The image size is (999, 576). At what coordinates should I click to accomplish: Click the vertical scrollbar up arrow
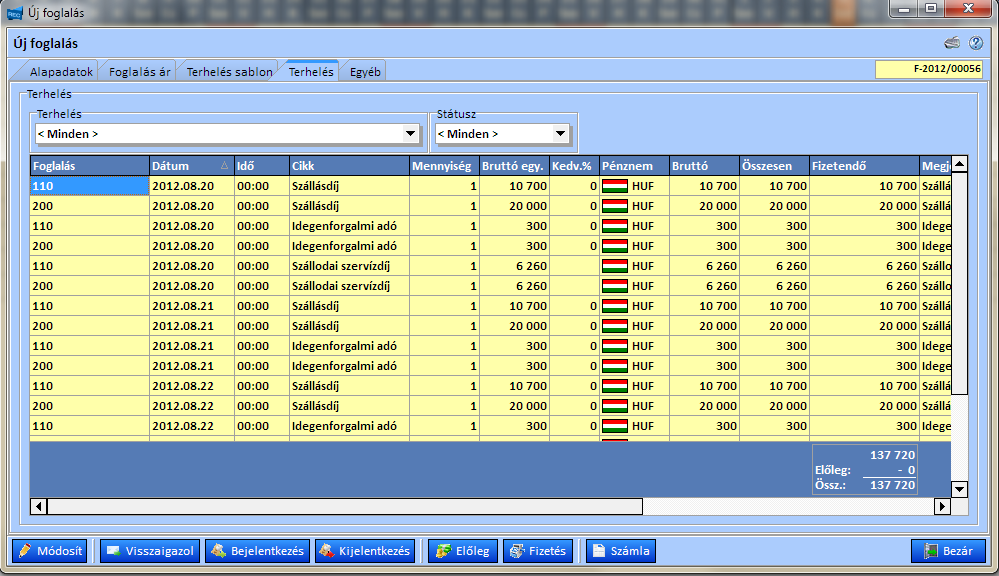[x=959, y=164]
